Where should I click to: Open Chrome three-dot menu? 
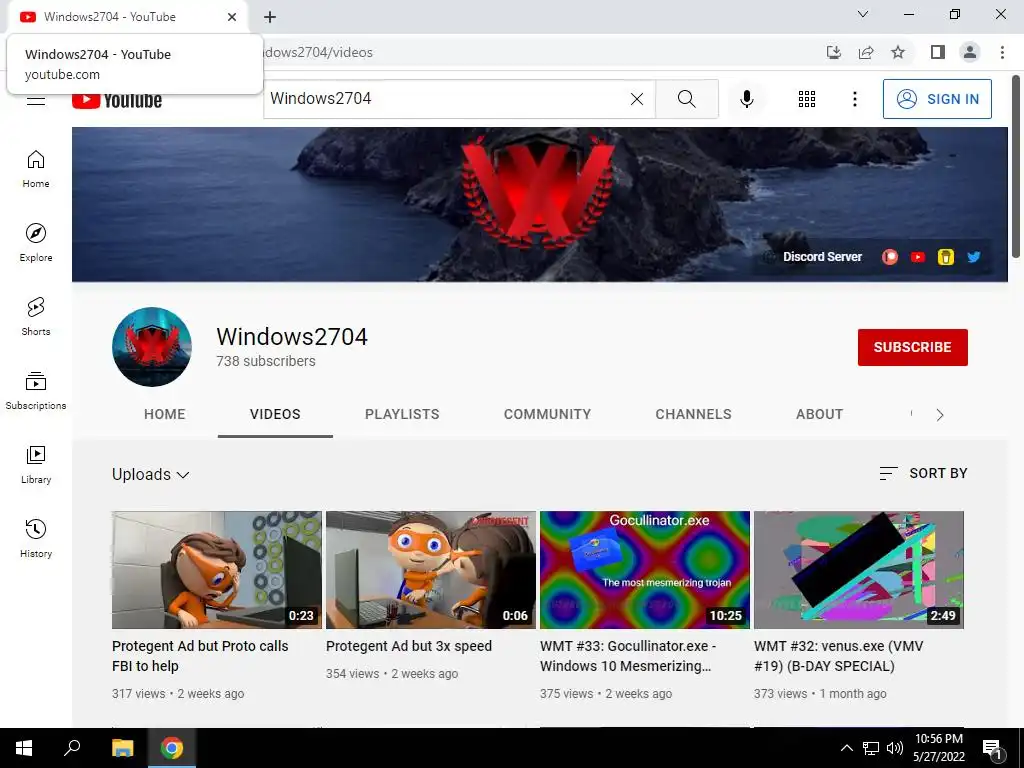coord(1002,52)
